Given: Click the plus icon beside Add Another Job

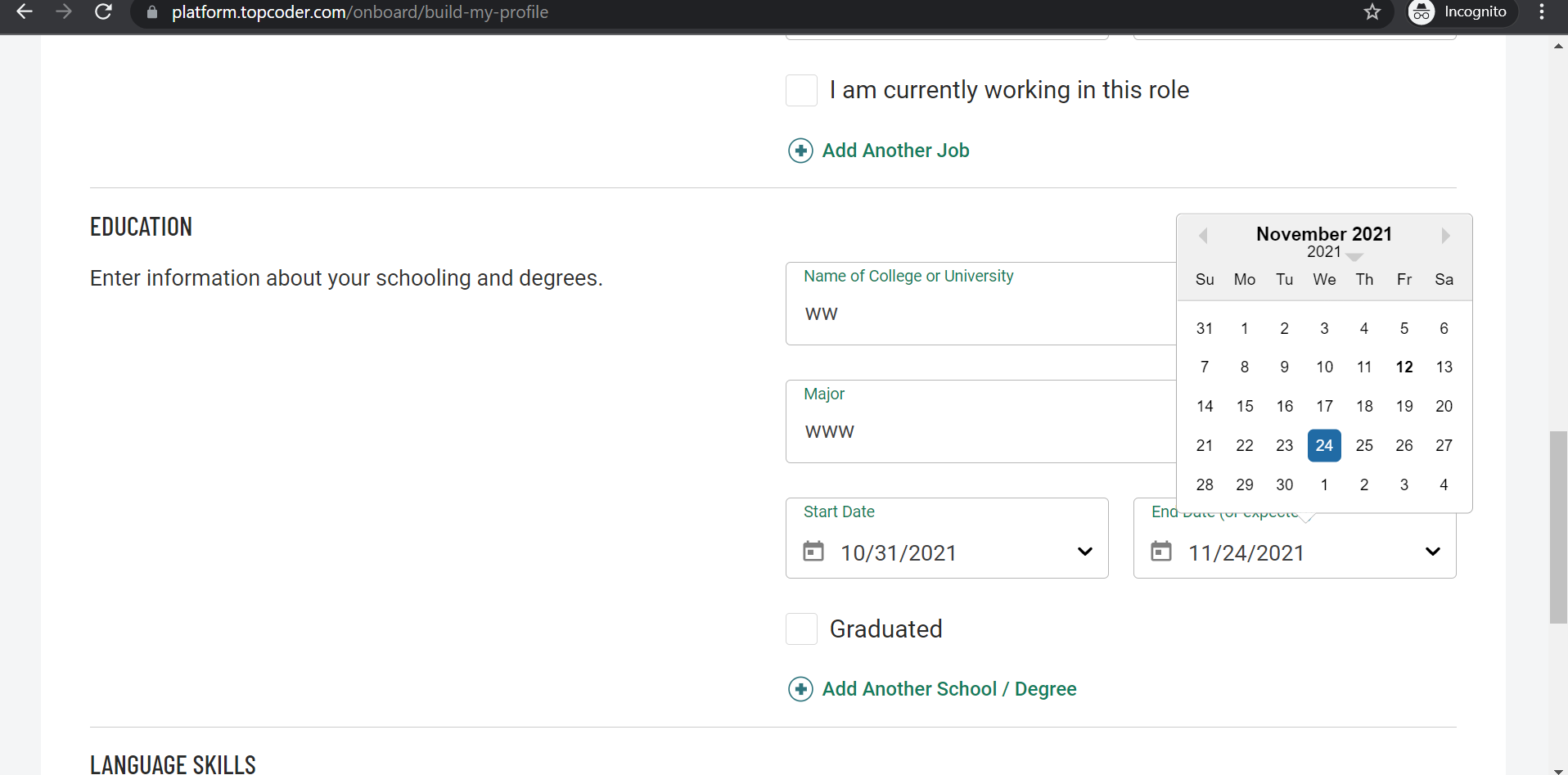Looking at the screenshot, I should tap(800, 151).
